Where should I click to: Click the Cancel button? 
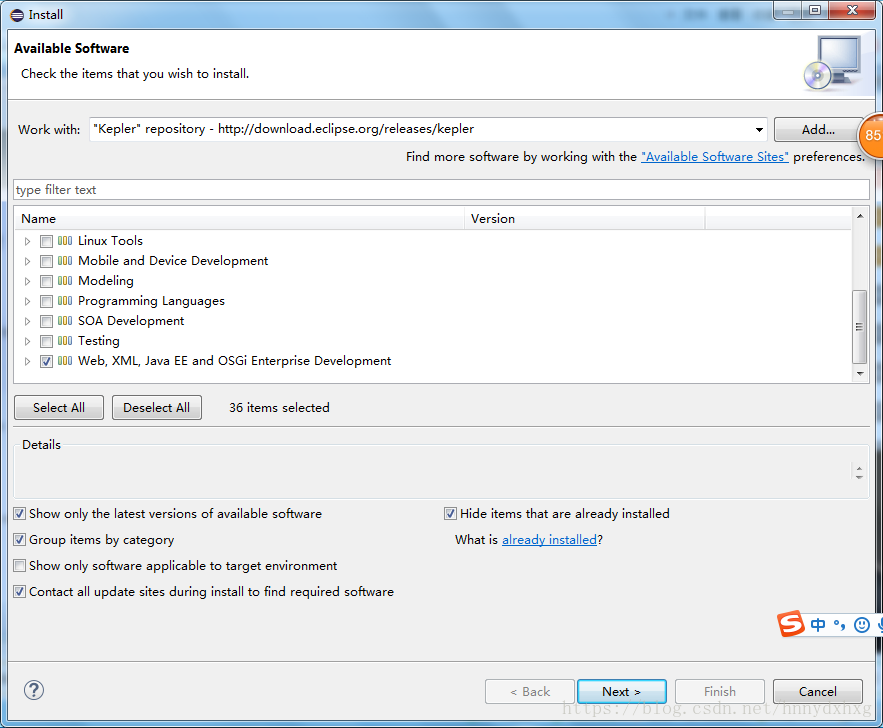coord(818,691)
